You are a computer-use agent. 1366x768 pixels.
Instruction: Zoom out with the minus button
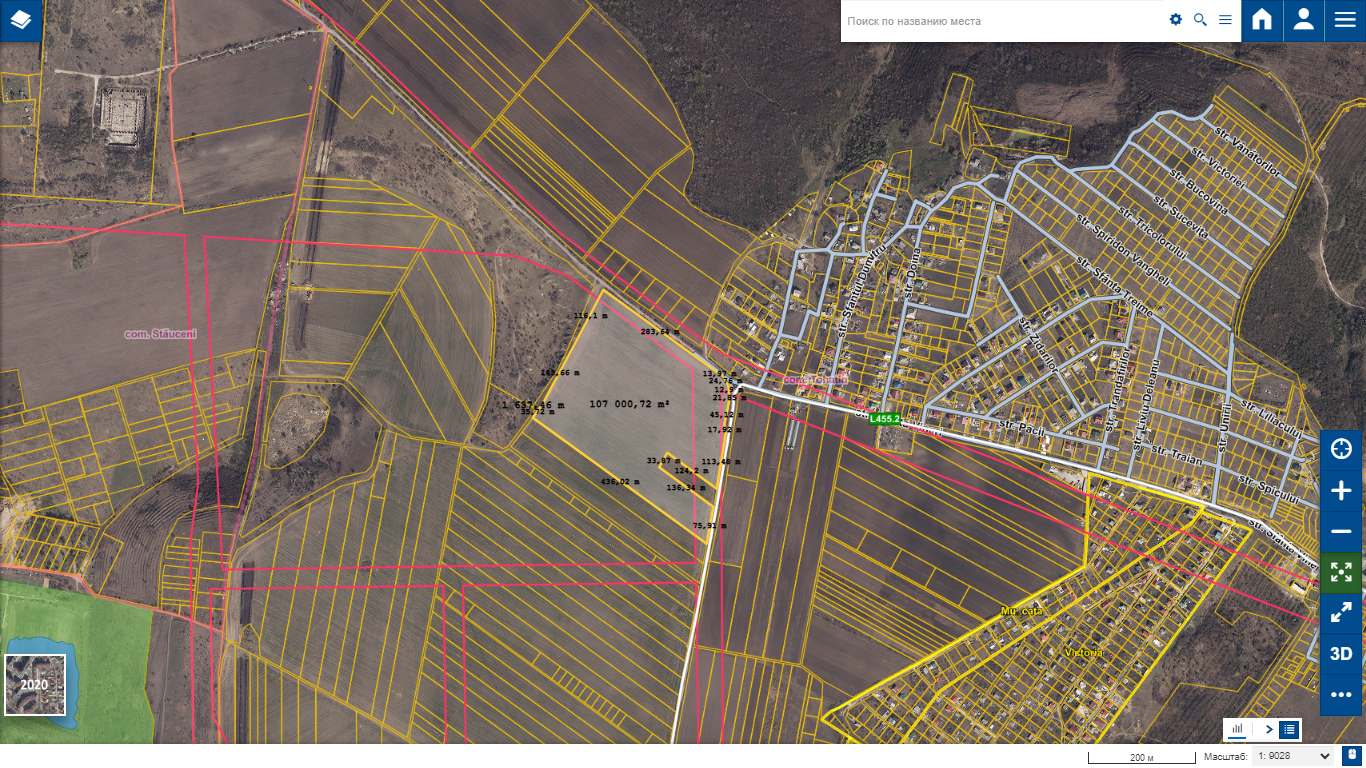click(x=1341, y=531)
